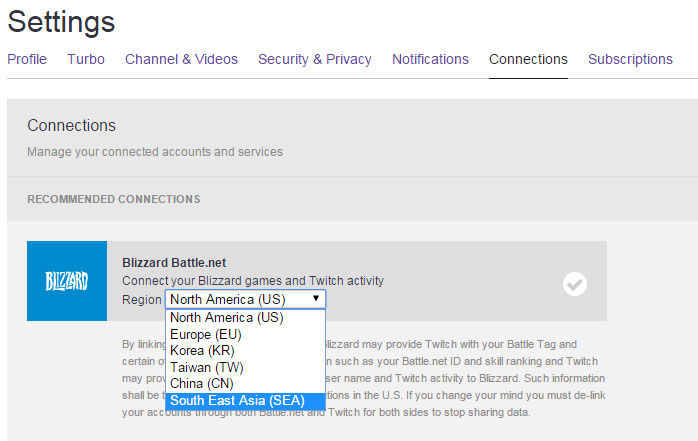This screenshot has height=441, width=698.
Task: Go to Security & Privacy tab
Action: pyautogui.click(x=315, y=59)
